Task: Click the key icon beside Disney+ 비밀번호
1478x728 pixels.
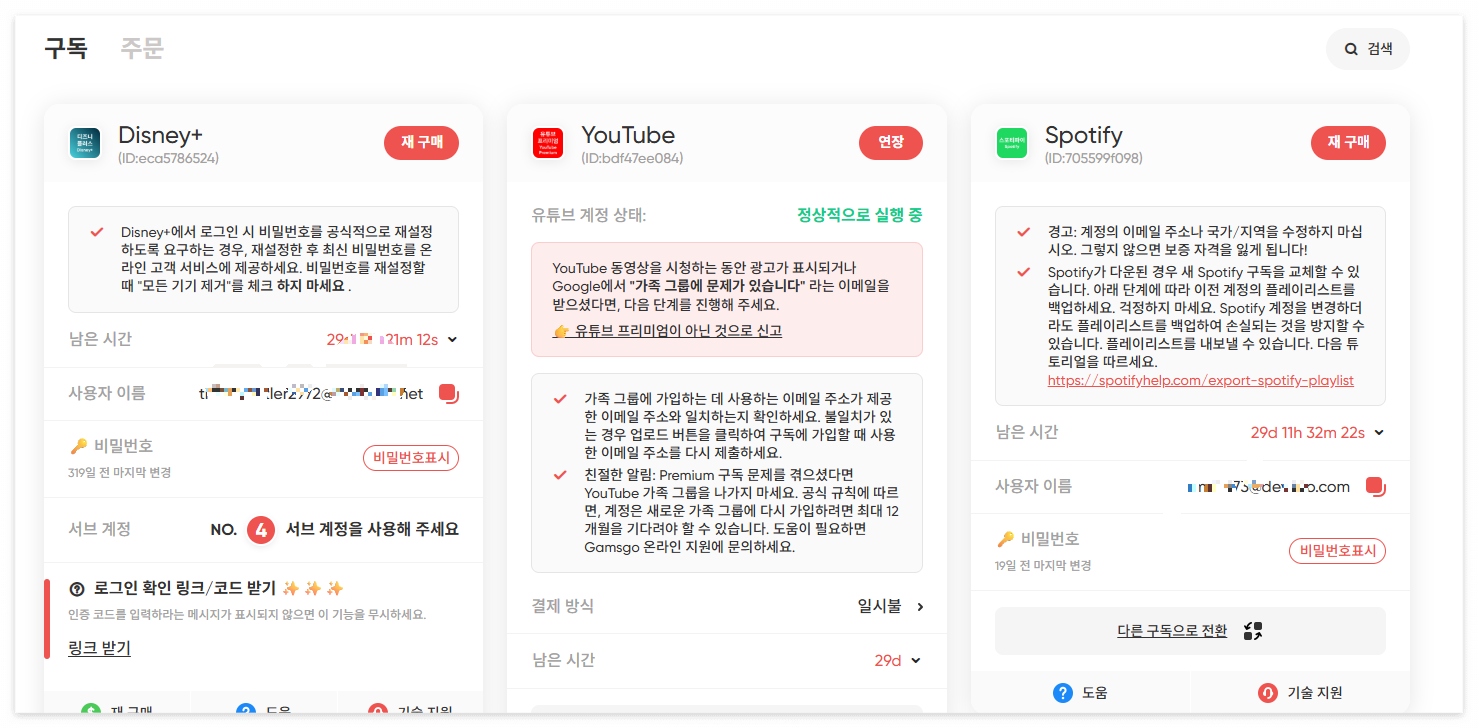Action: click(x=77, y=446)
